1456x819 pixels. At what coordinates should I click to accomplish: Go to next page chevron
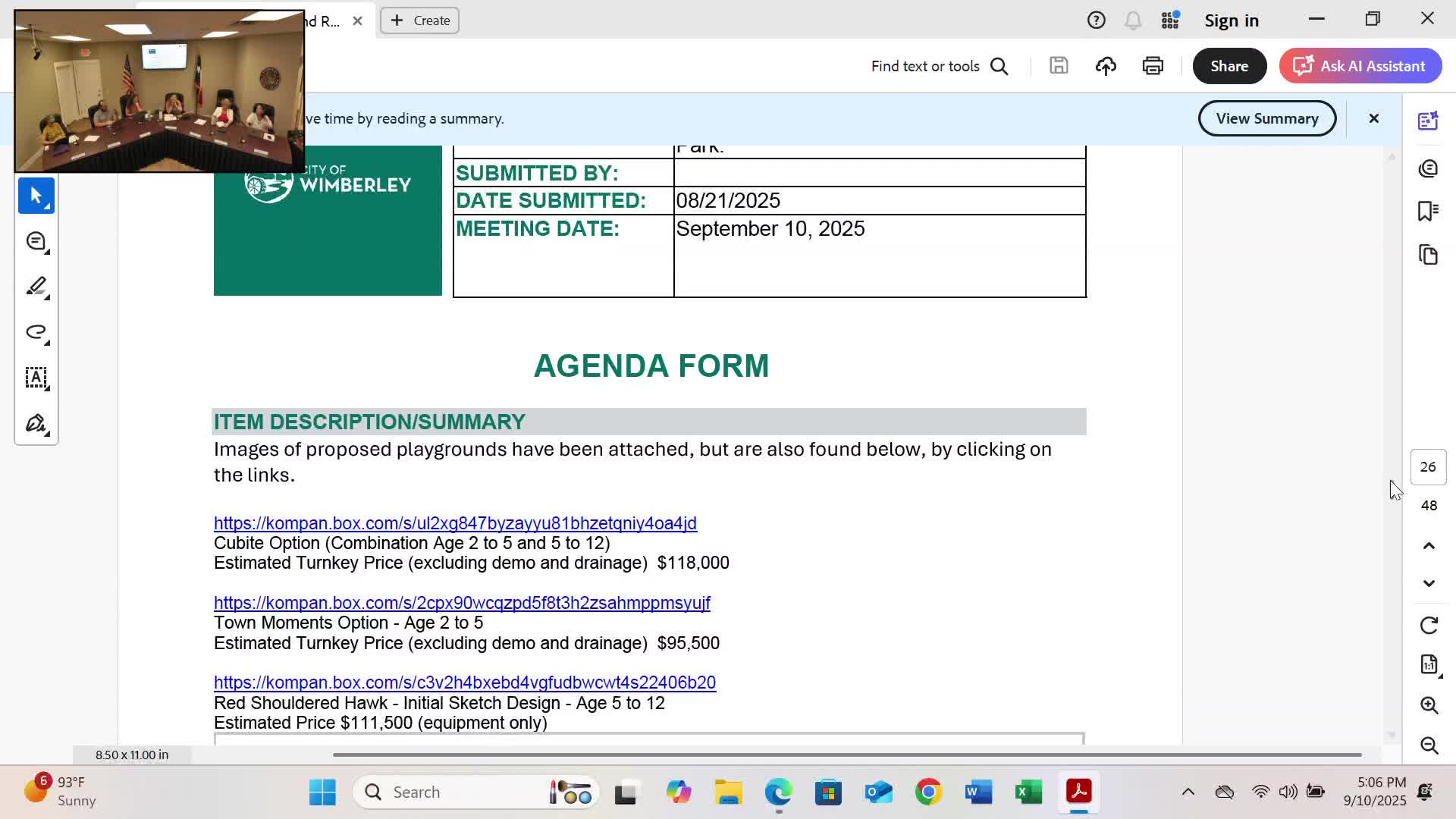pos(1429,583)
